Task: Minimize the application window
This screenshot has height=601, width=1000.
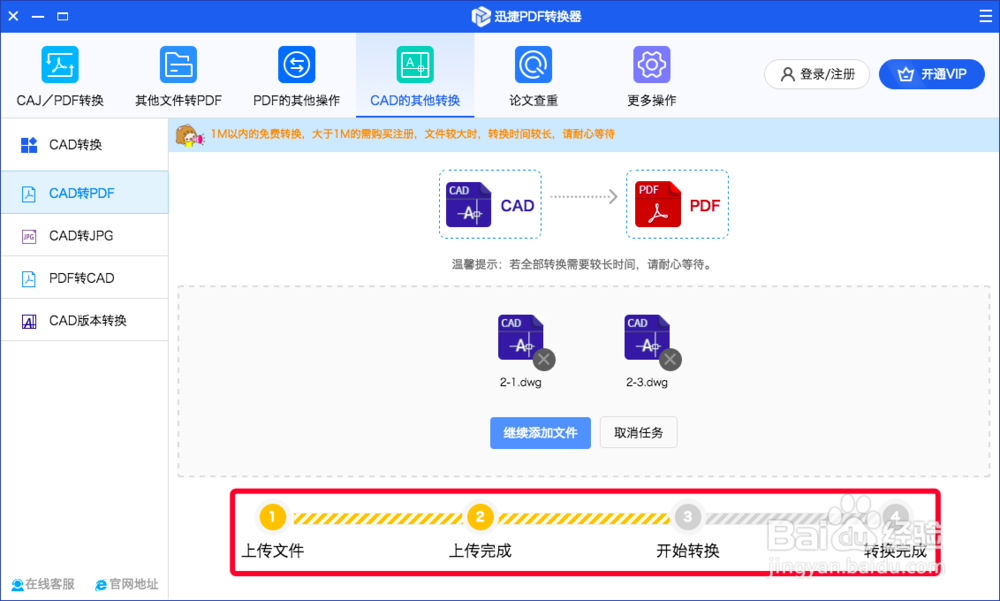Action: [x=38, y=16]
